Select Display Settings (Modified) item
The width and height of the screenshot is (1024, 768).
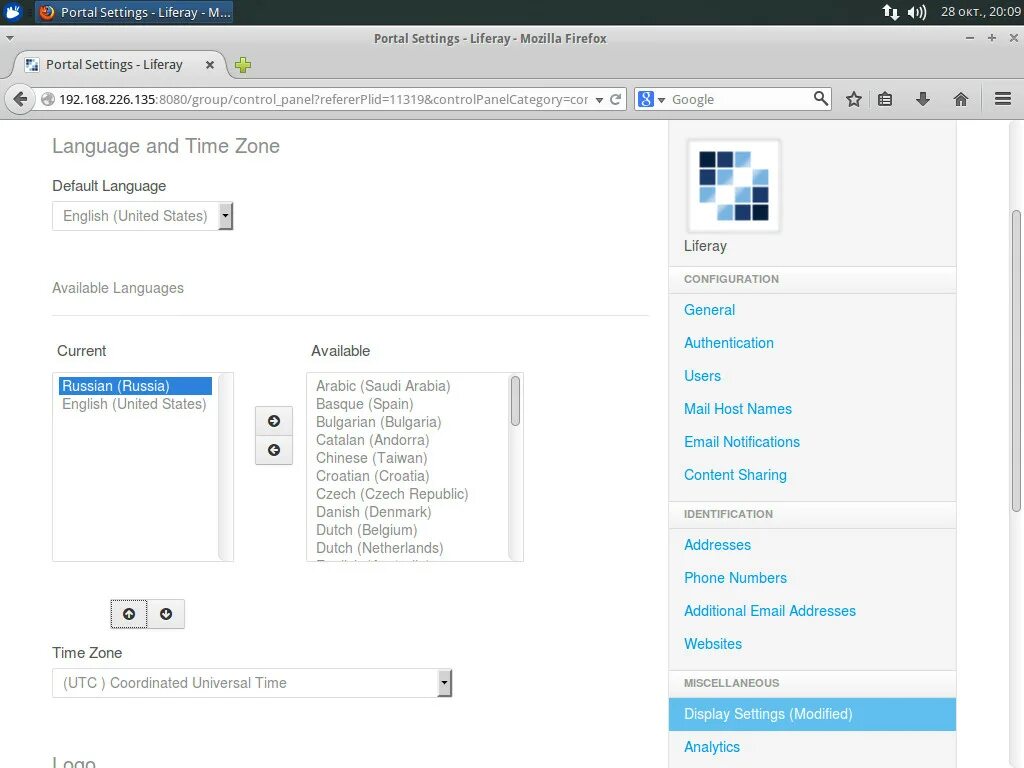click(x=812, y=714)
